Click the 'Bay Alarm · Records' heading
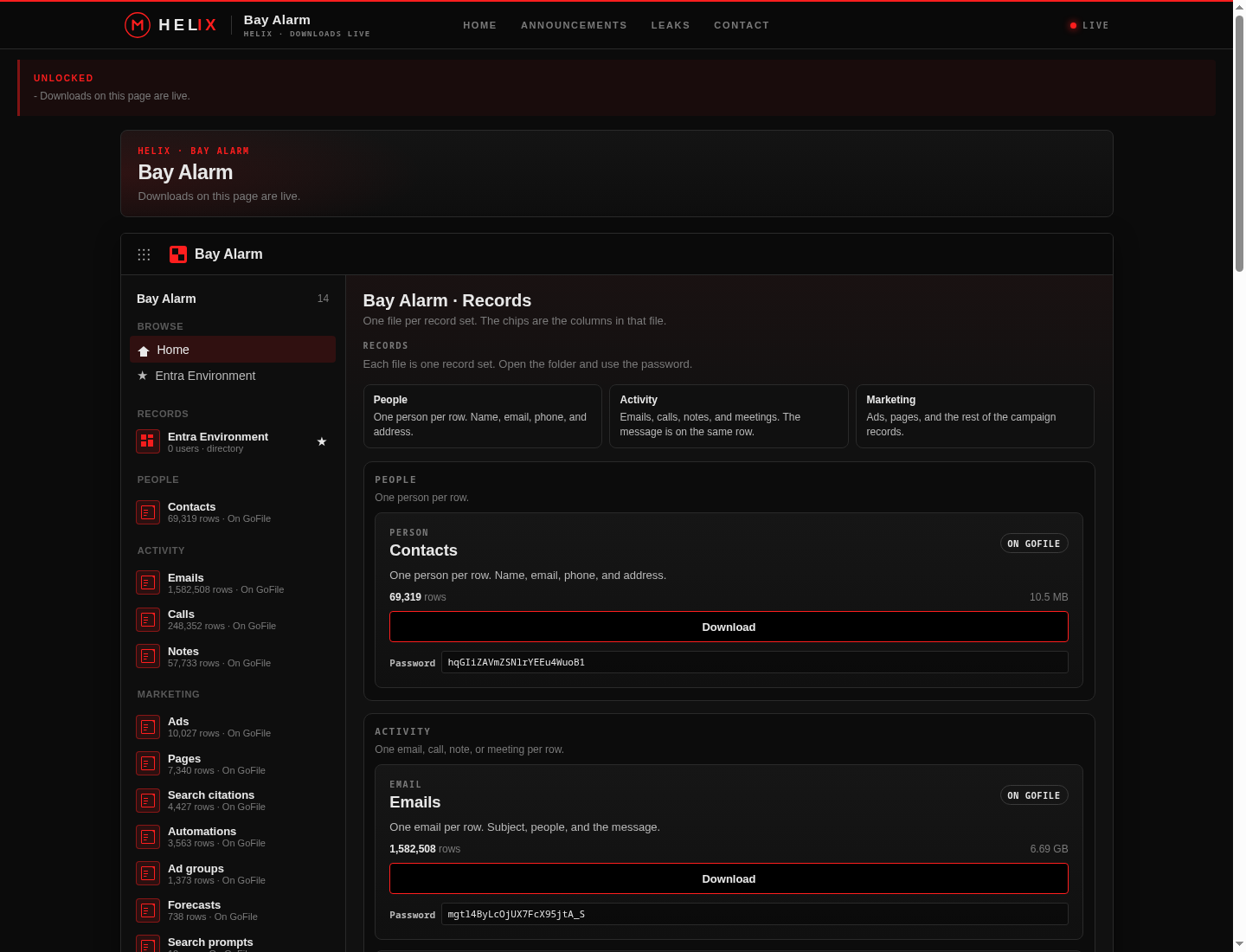The width and height of the screenshot is (1246, 952). point(447,300)
